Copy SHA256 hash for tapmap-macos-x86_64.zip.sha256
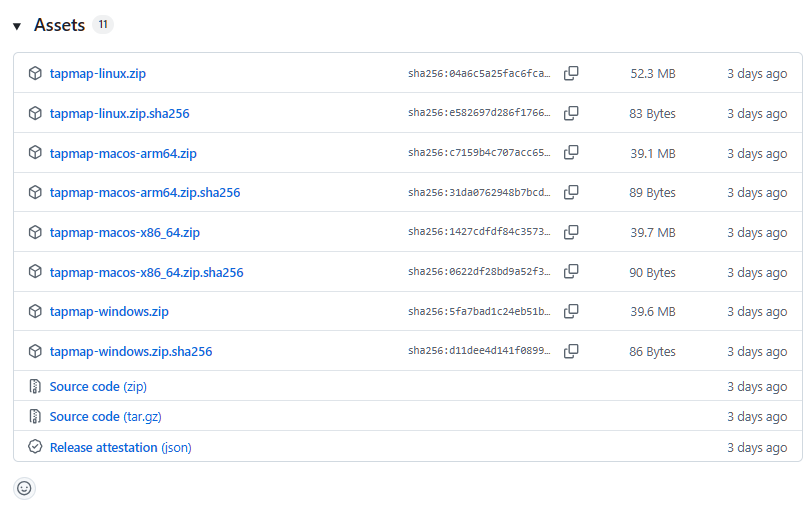Viewport: 810px width, 511px height. pos(571,272)
